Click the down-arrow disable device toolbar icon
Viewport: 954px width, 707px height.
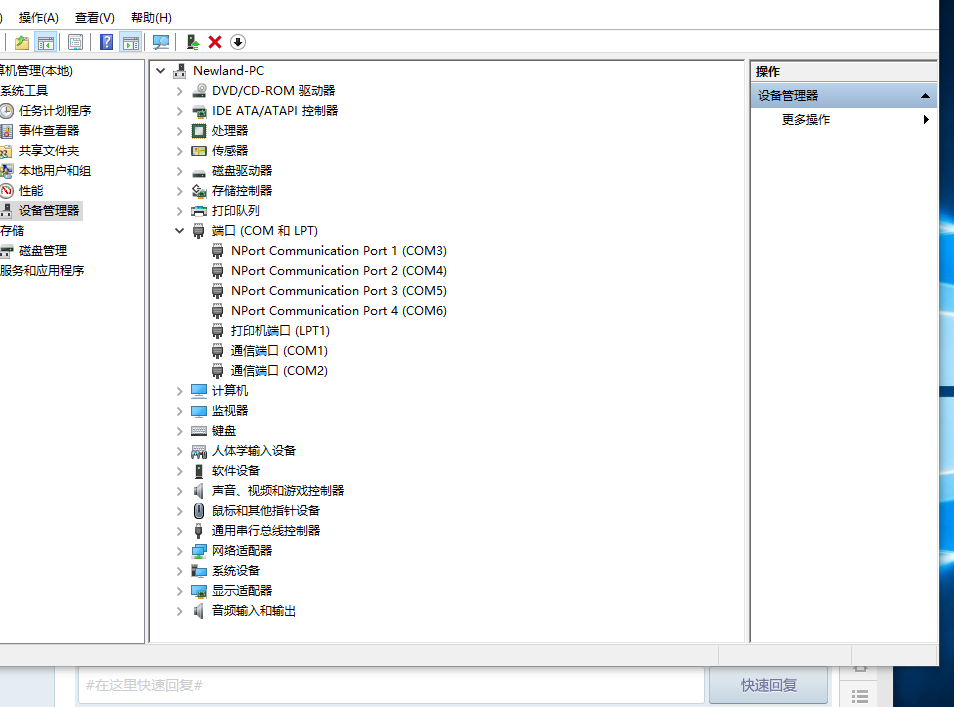[238, 42]
